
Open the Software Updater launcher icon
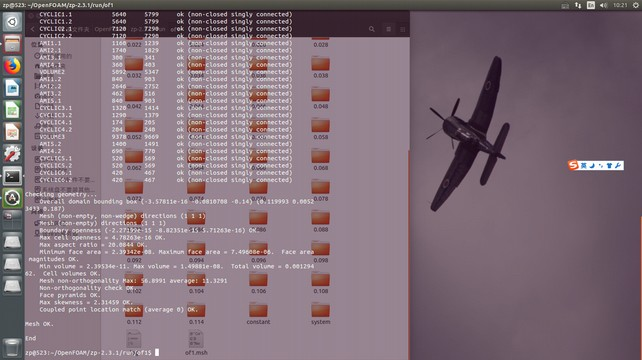point(12,198)
